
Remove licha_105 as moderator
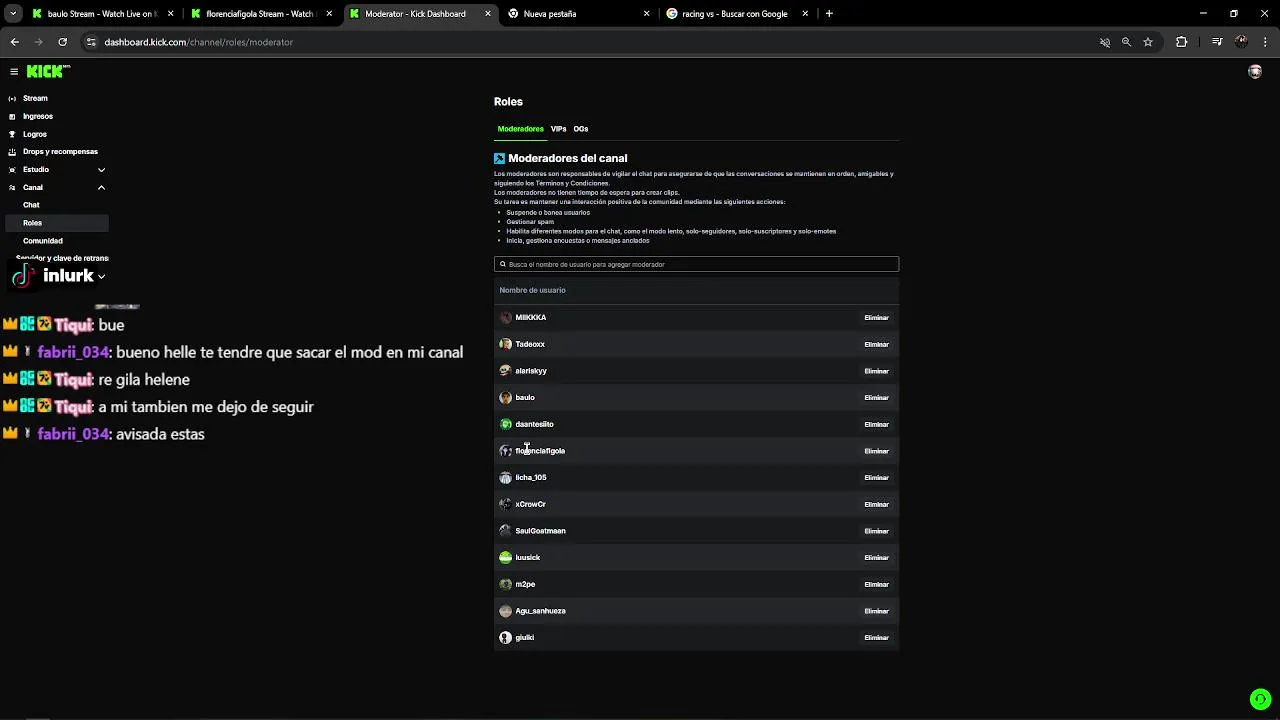click(x=877, y=478)
